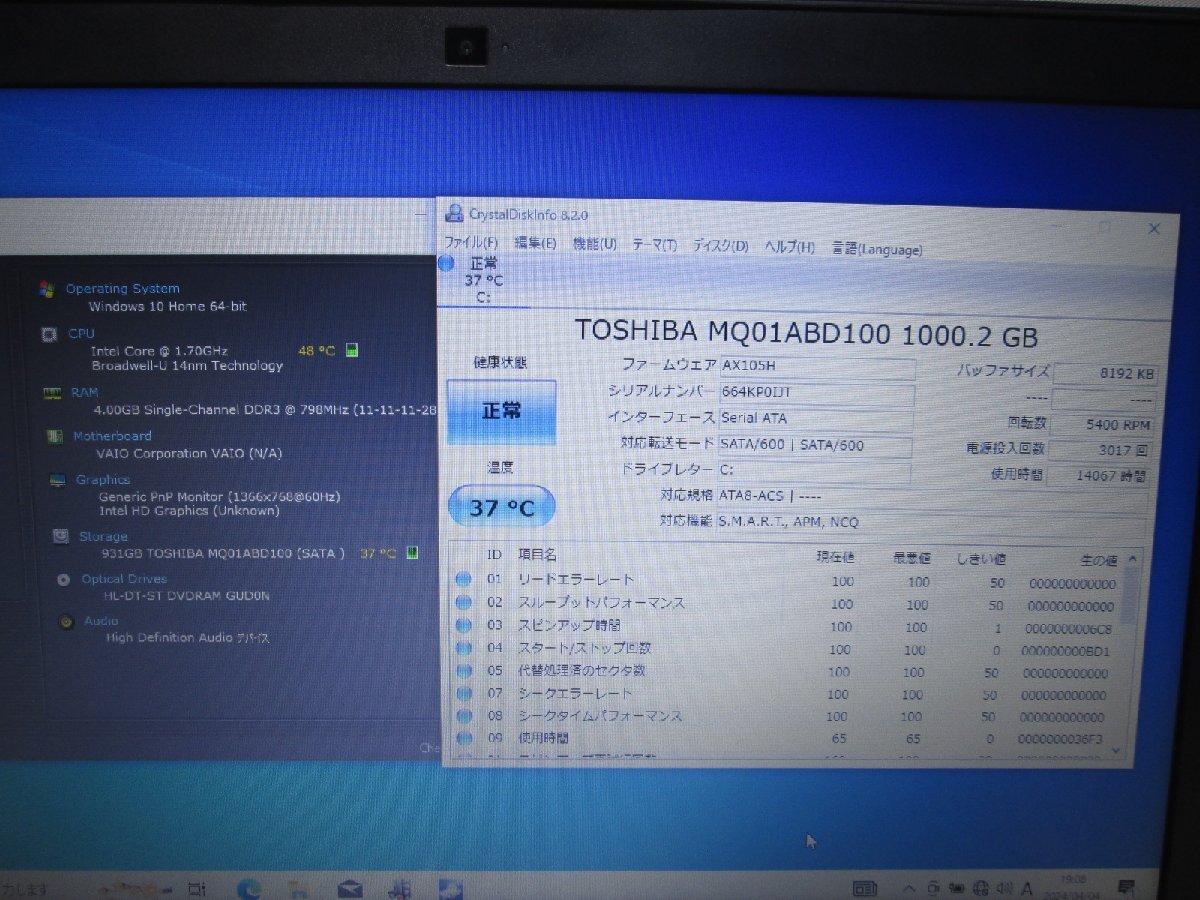Screen dimensions: 1200x900
Task: Click the disc icon beside Optical Drives
Action: click(63, 579)
